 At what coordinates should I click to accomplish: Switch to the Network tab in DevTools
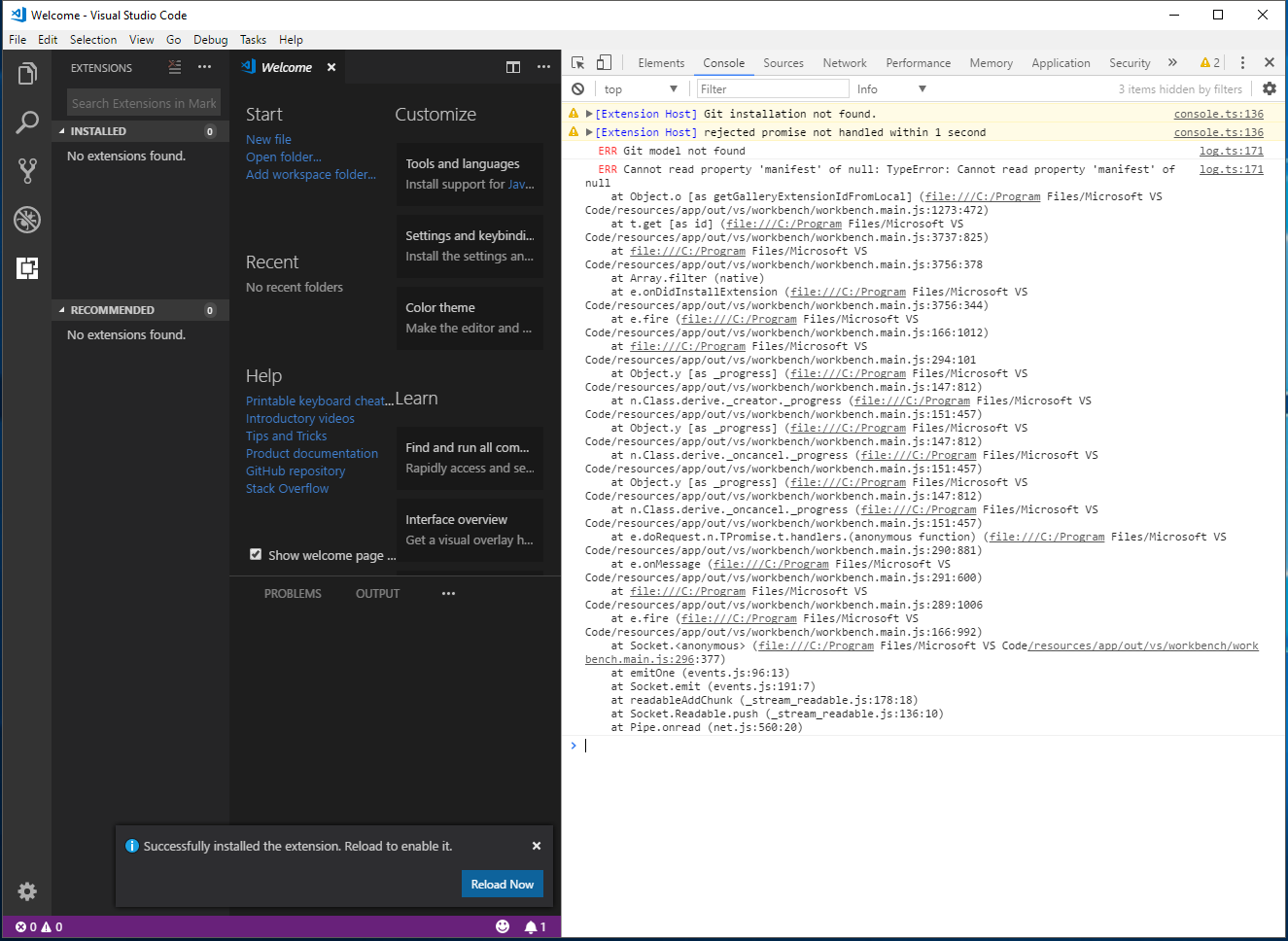tap(844, 62)
